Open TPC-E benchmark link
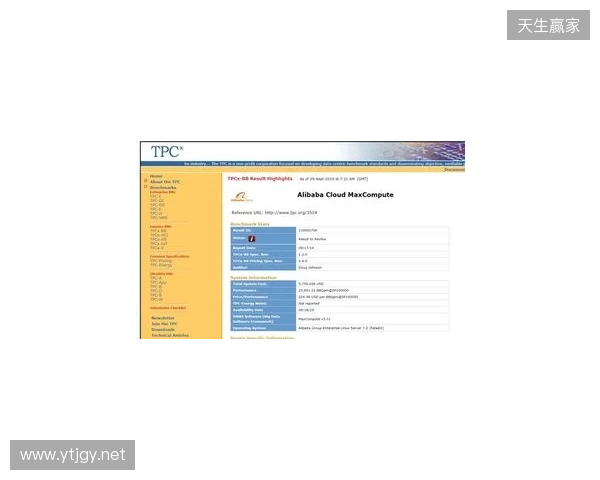600x480 pixels. tap(156, 209)
